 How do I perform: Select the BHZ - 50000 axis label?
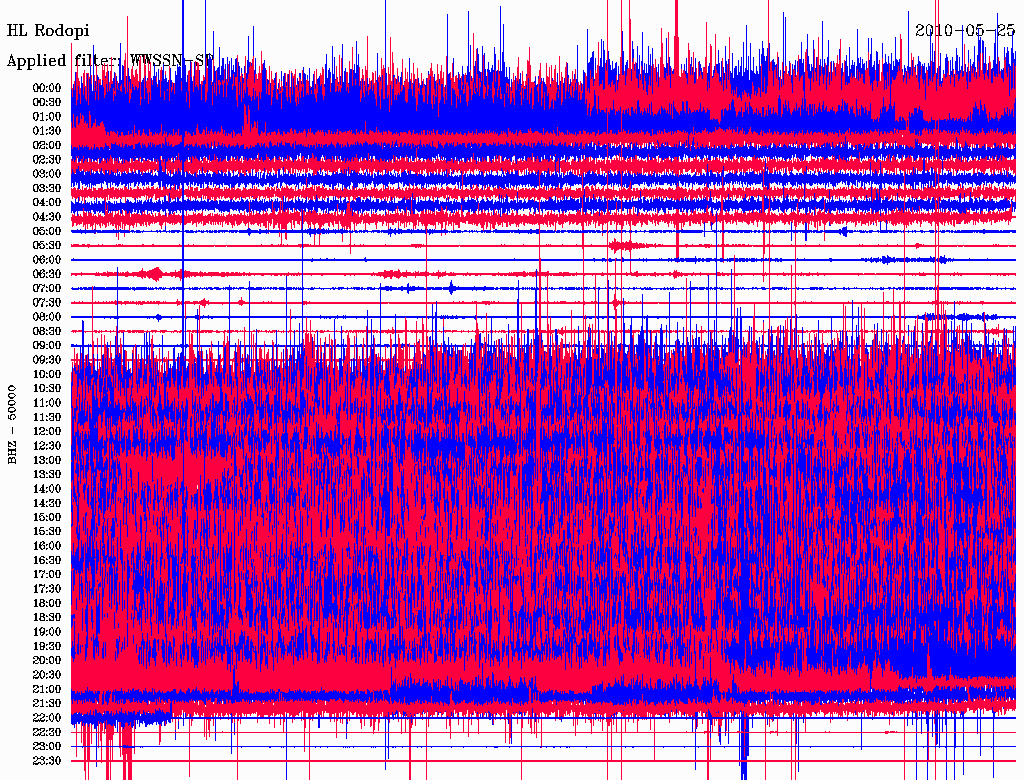pyautogui.click(x=13, y=424)
